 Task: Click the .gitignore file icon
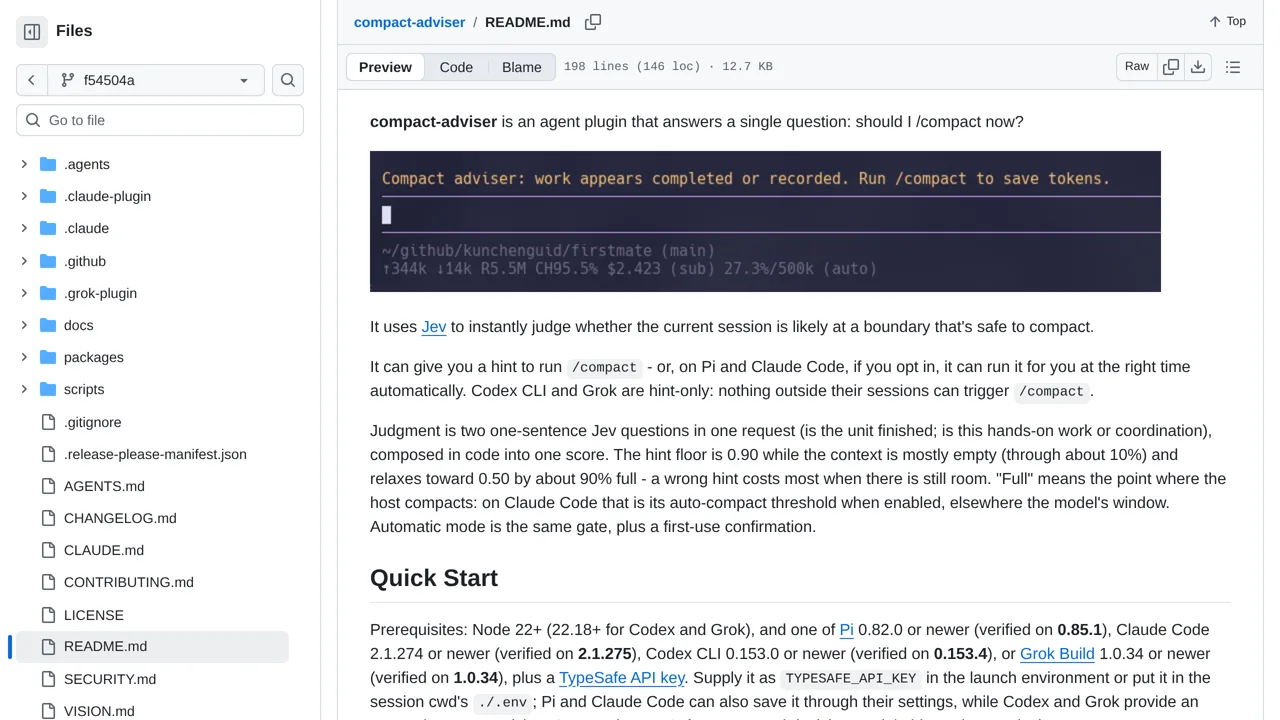point(48,422)
